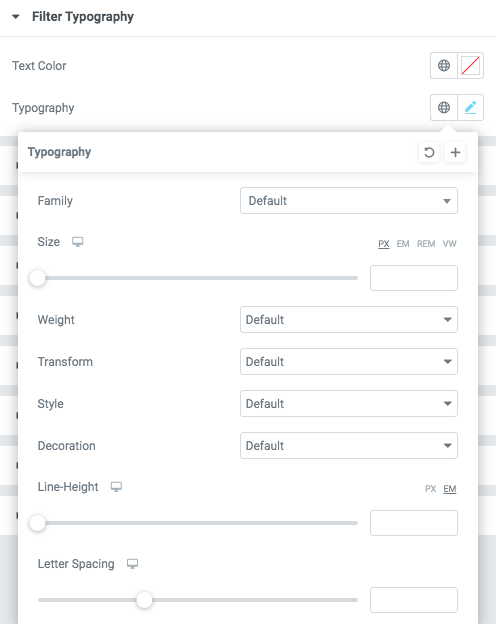The width and height of the screenshot is (496, 624).
Task: Click the plus icon in Typography popup
Action: (x=455, y=152)
